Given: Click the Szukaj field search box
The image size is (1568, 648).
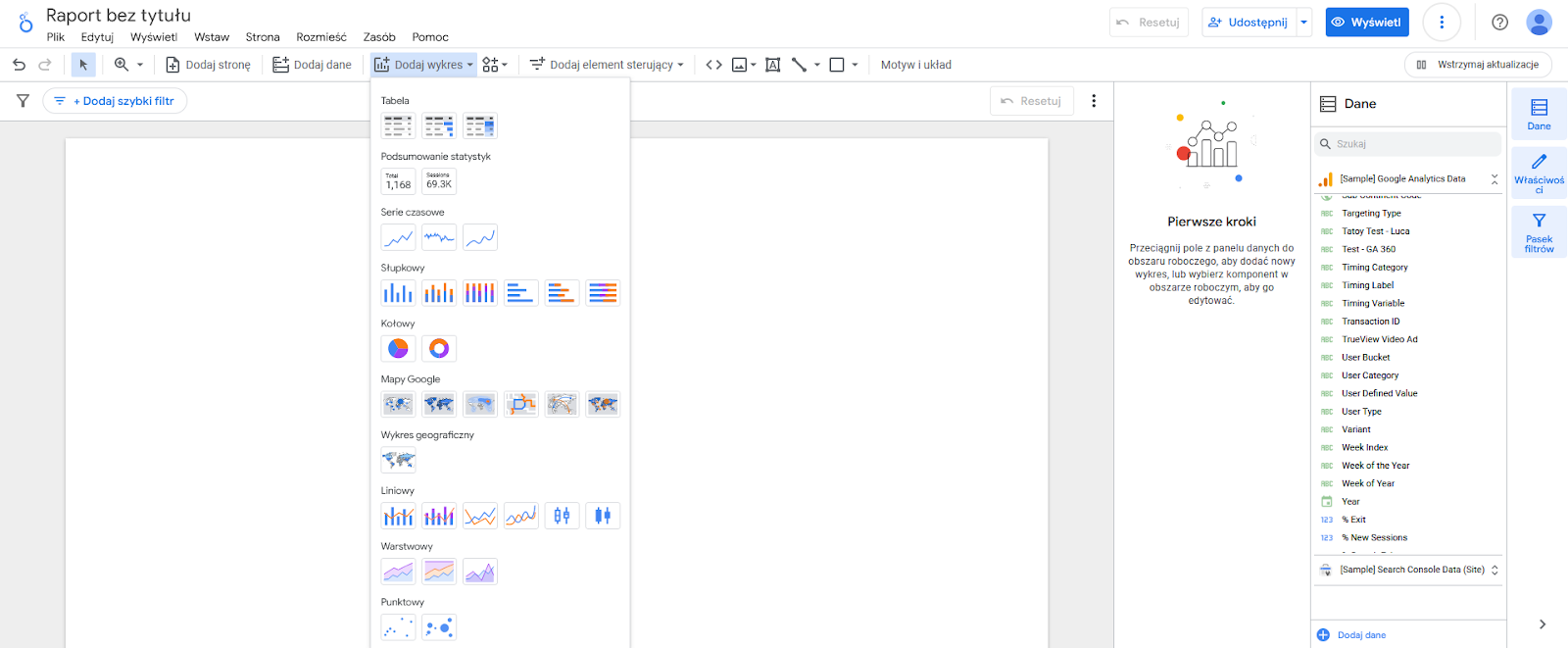Looking at the screenshot, I should (x=1407, y=144).
